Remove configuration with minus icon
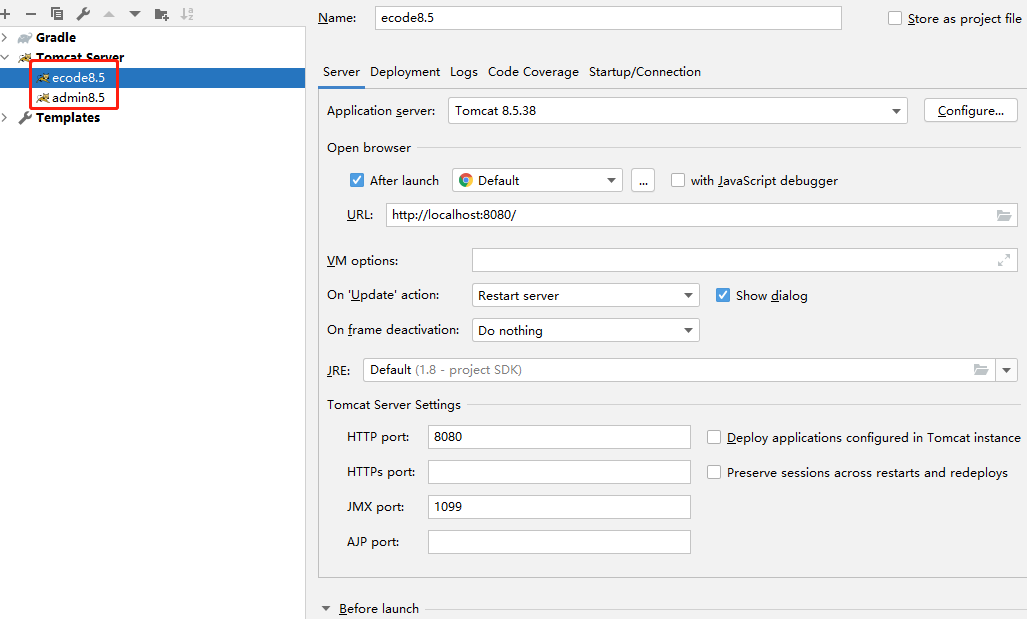The image size is (1027, 619). click(31, 14)
